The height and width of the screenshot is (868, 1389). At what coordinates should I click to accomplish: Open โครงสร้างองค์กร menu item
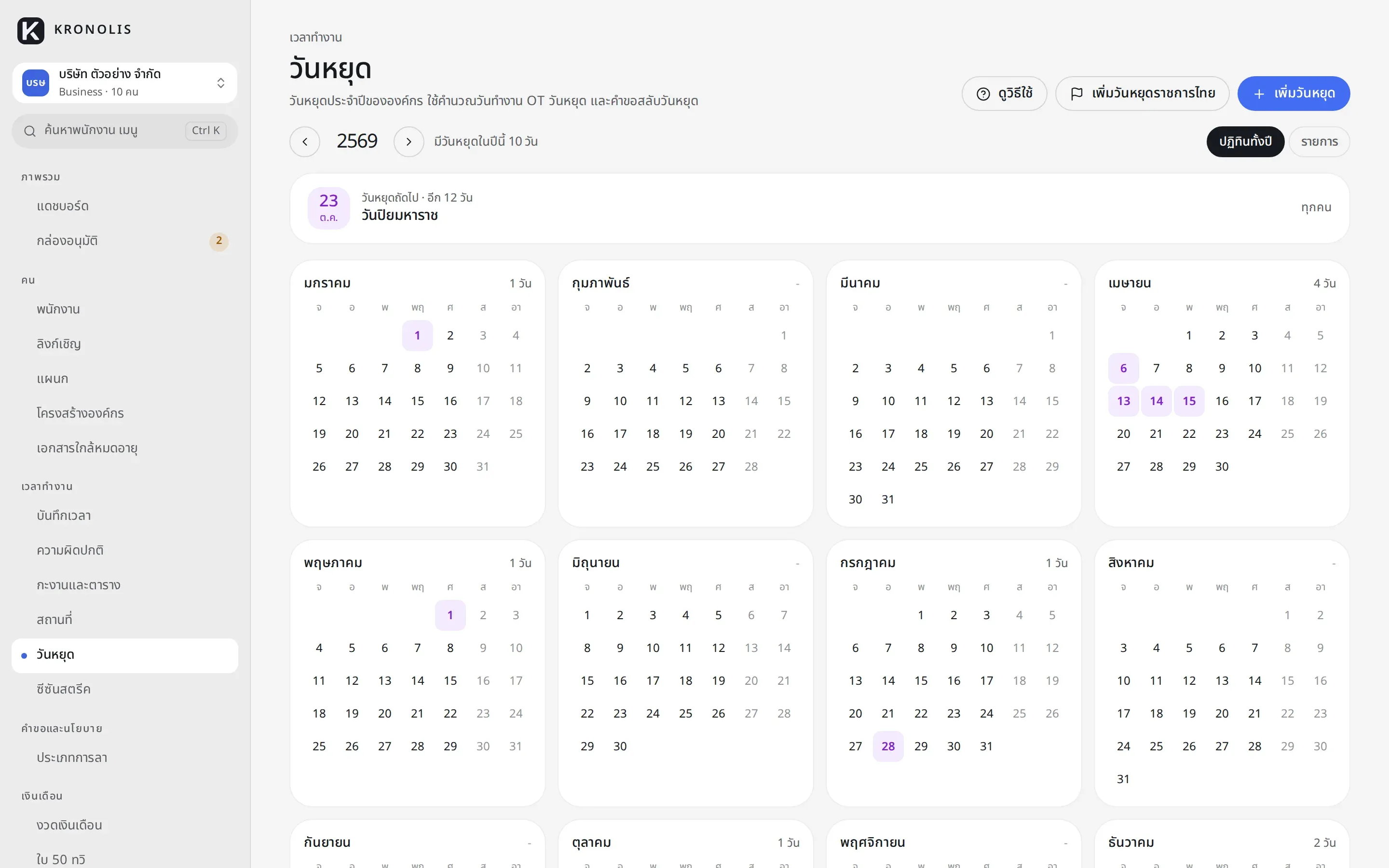(x=124, y=413)
